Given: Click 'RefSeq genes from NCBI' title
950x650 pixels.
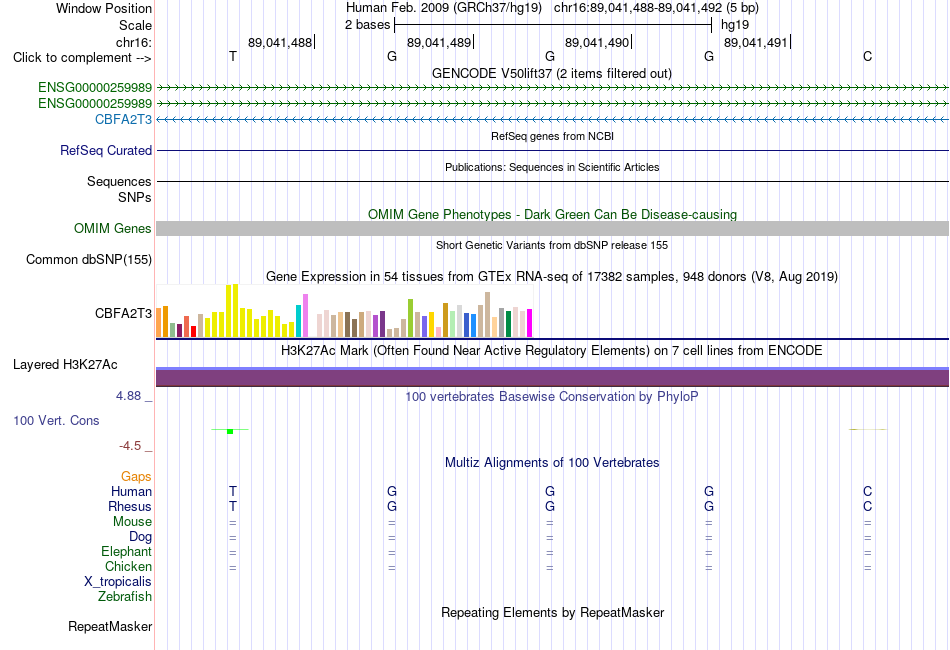Looking at the screenshot, I should pyautogui.click(x=553, y=136).
